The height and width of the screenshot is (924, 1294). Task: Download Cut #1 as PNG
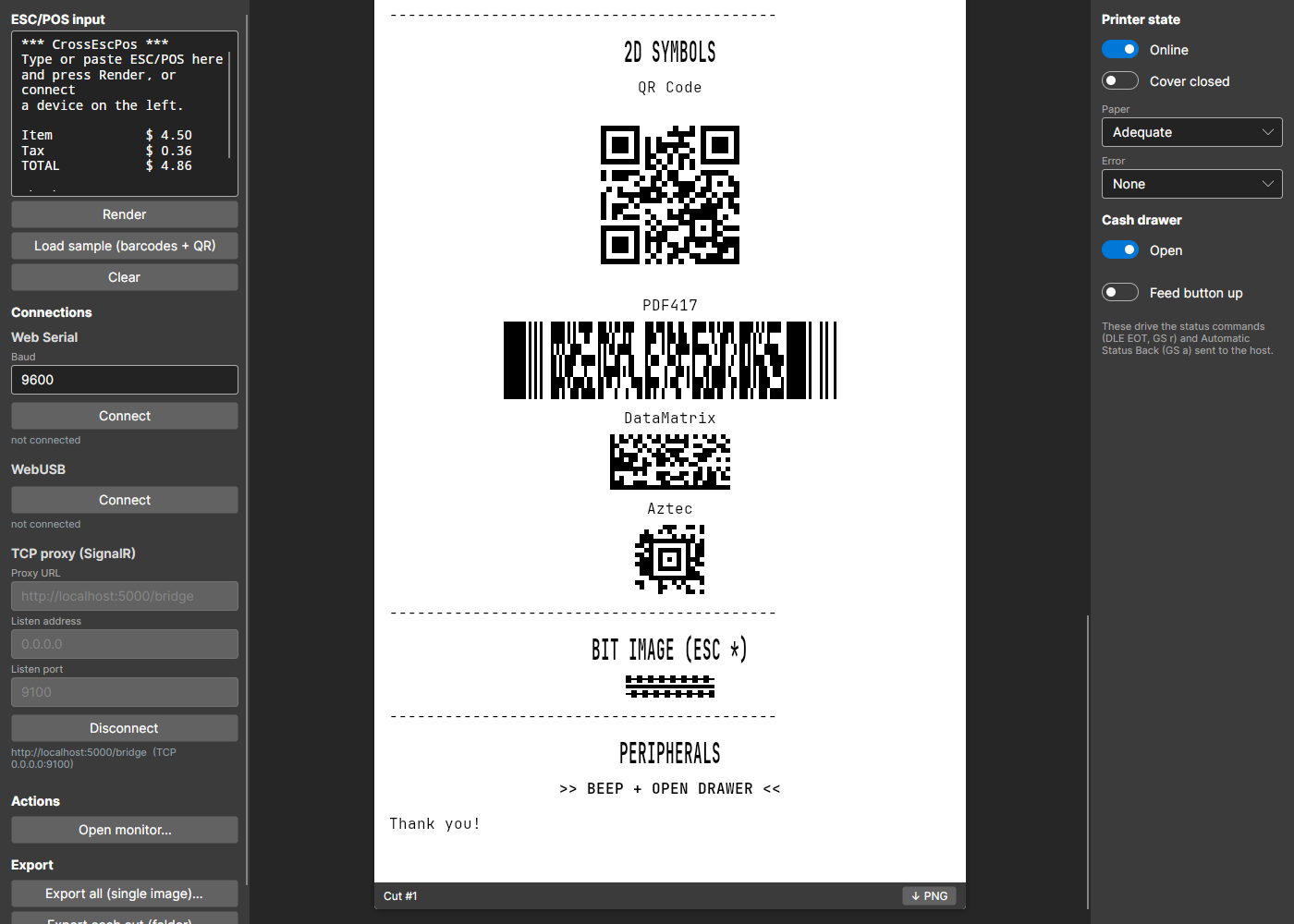[x=929, y=896]
